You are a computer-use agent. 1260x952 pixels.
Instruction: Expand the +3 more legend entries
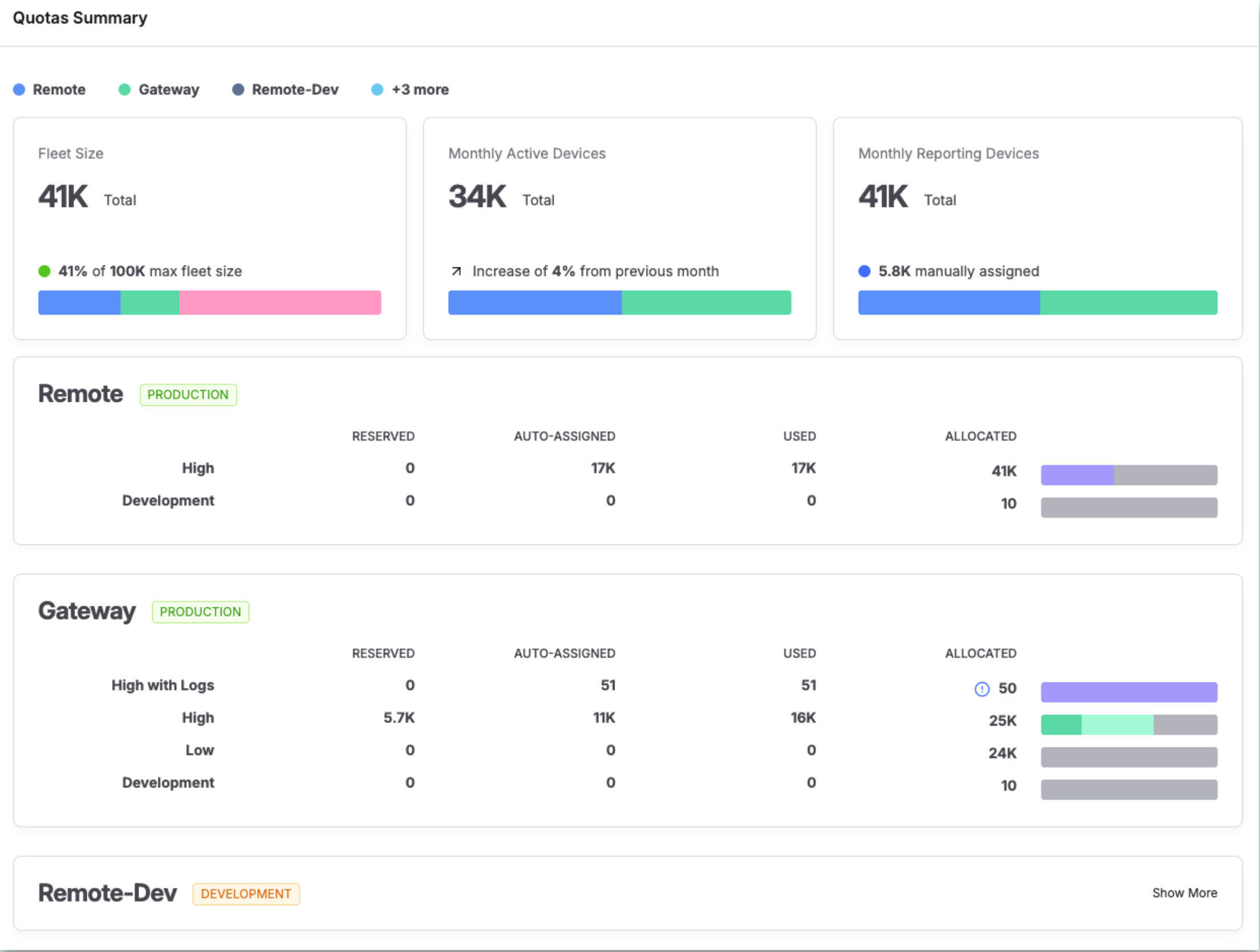(420, 89)
